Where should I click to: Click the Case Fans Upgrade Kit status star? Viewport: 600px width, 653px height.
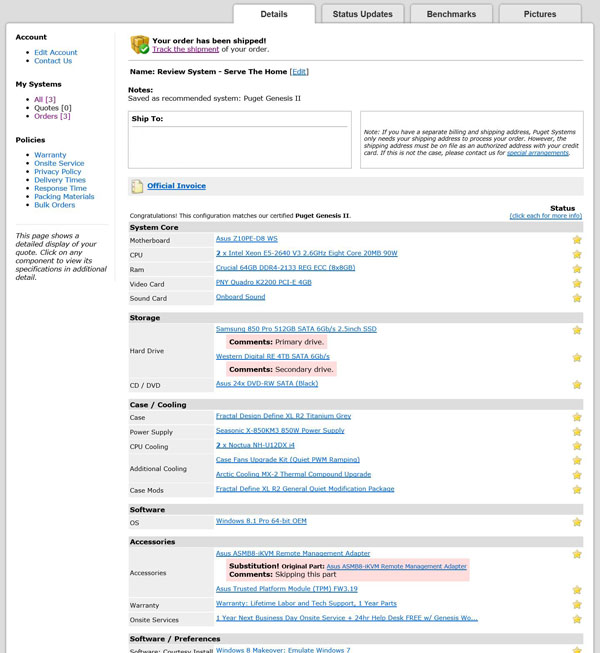[577, 460]
